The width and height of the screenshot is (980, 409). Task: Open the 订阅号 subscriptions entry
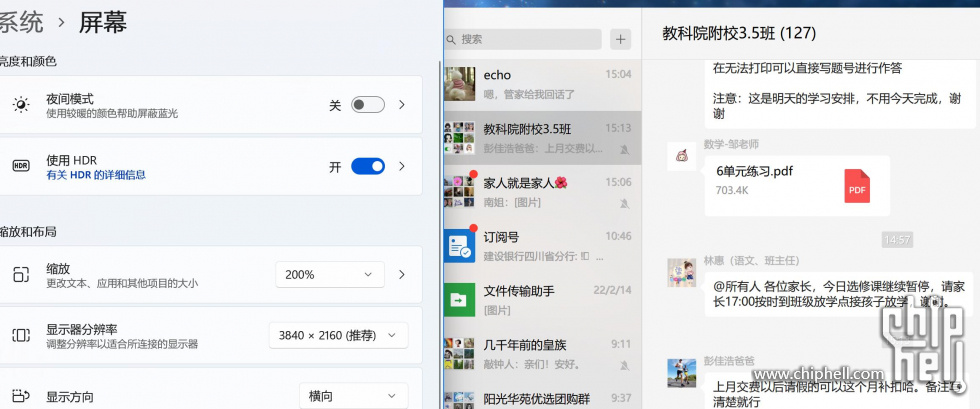pyautogui.click(x=542, y=246)
